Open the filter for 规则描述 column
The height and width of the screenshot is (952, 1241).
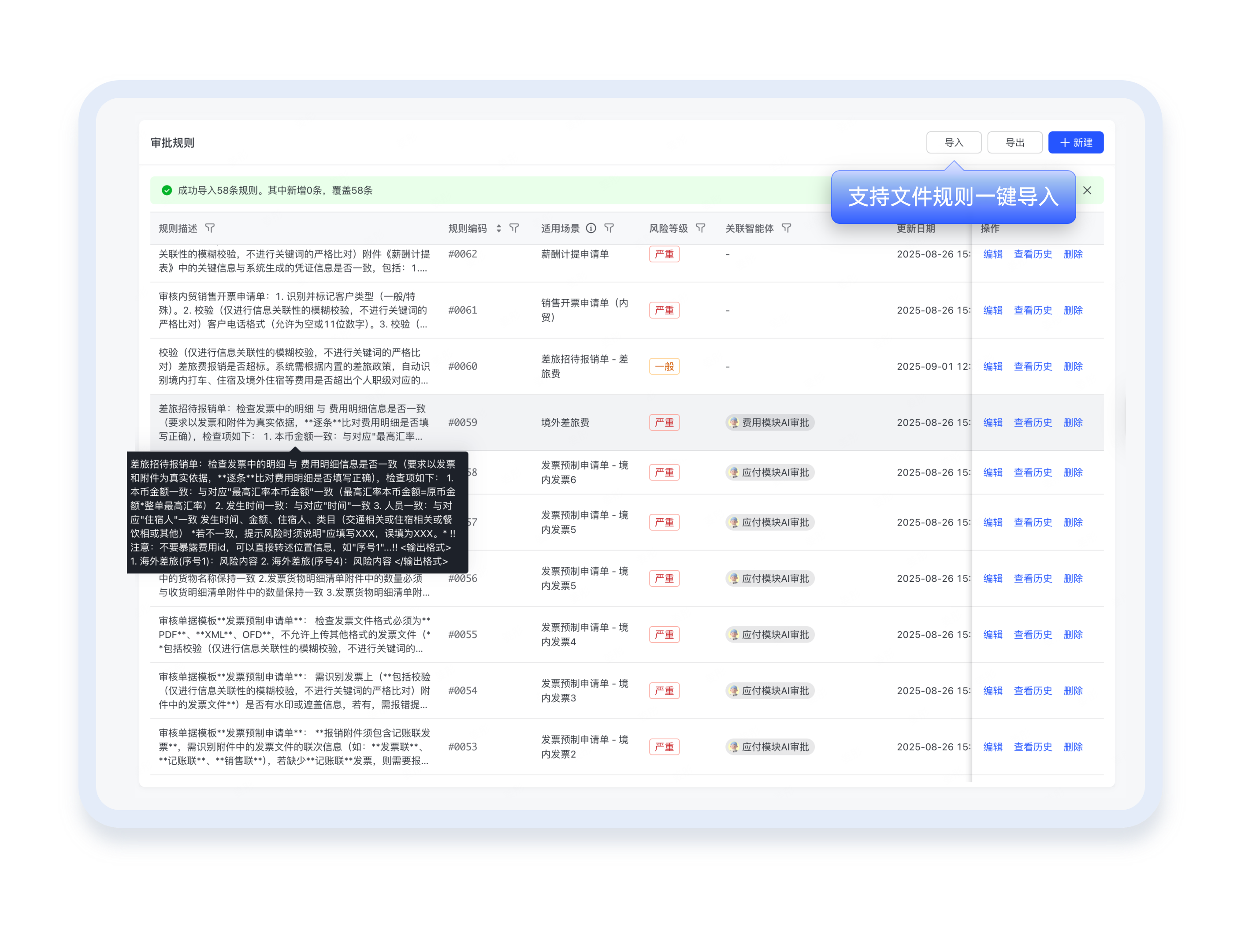click(x=210, y=228)
